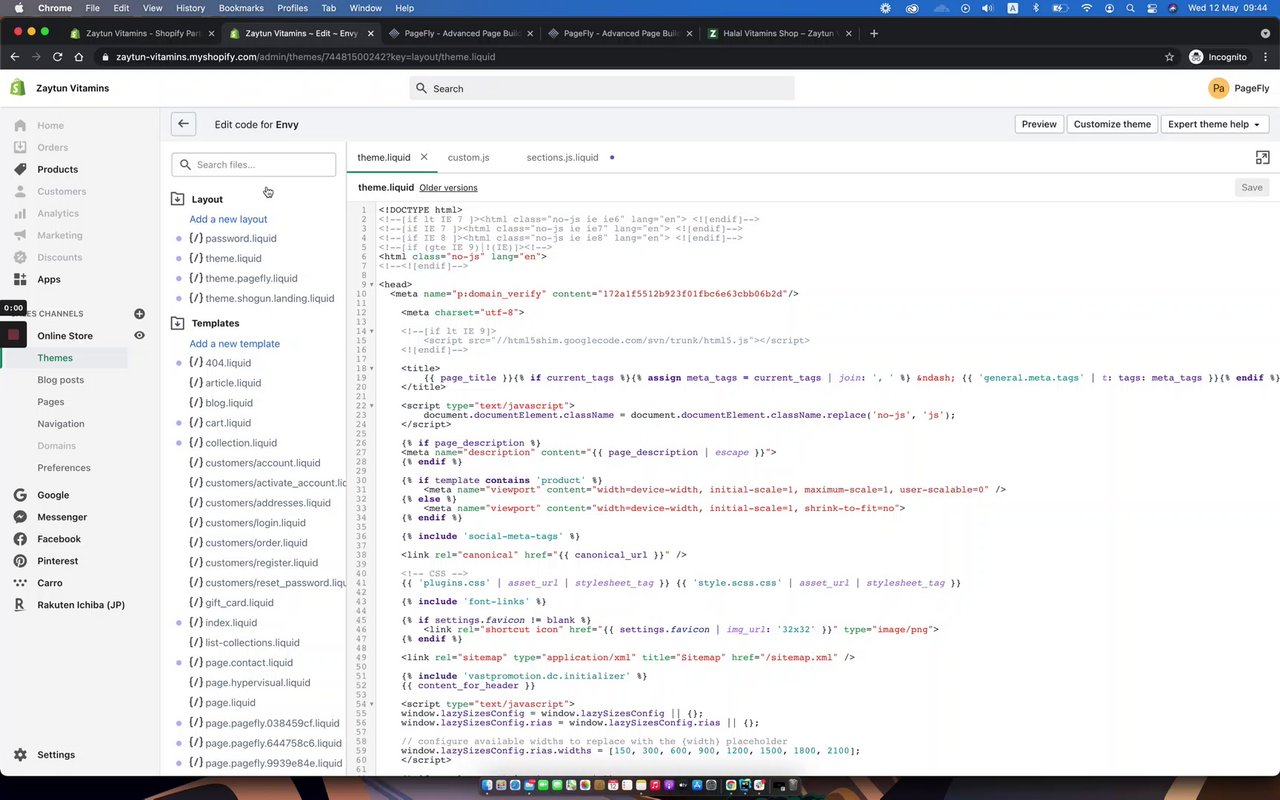Open the Expert theme help dropdown

[1214, 124]
